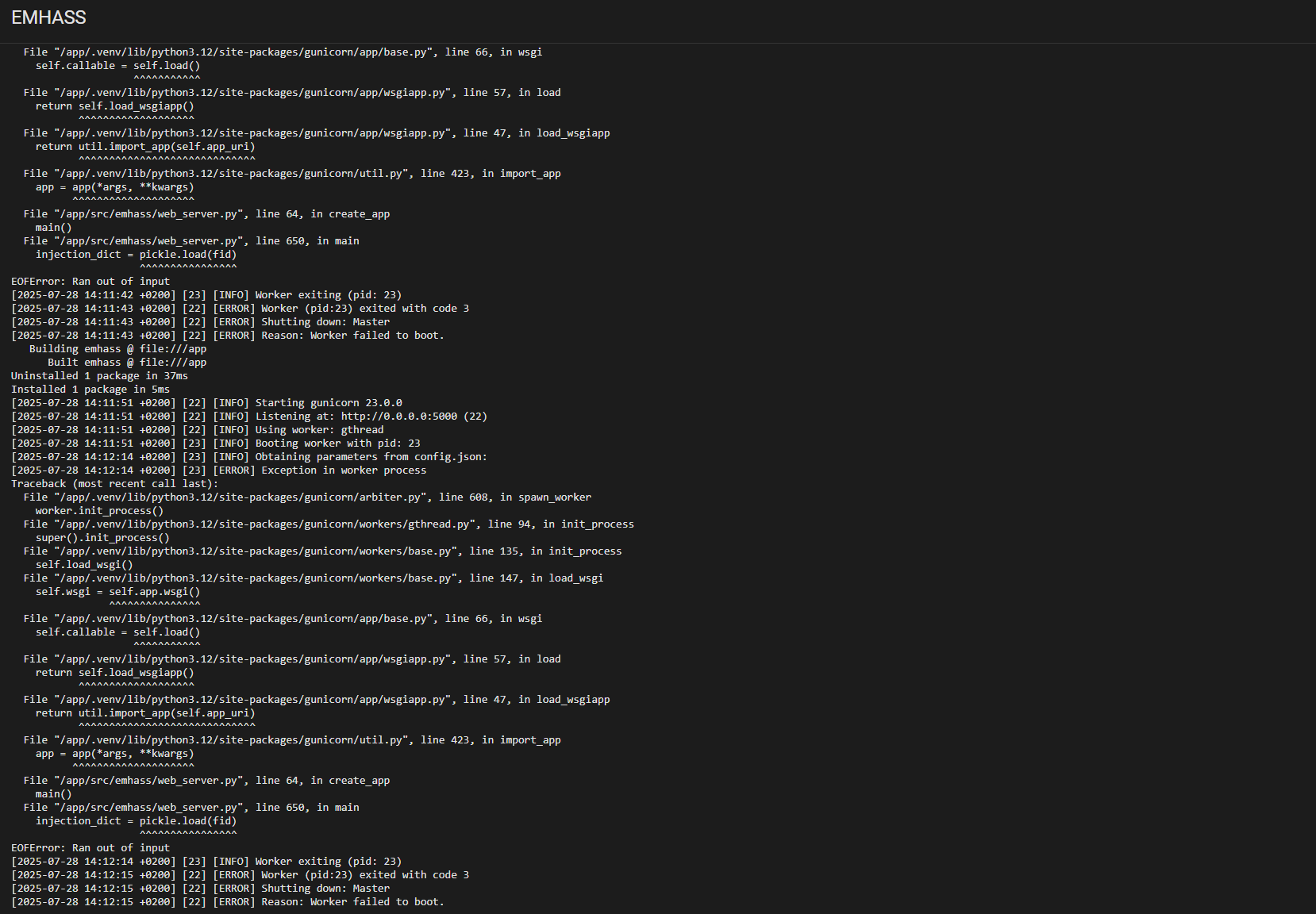Image resolution: width=1316 pixels, height=914 pixels.
Task: Click the 14:11:43 'Worker failed to boot' line
Action: click(x=228, y=336)
